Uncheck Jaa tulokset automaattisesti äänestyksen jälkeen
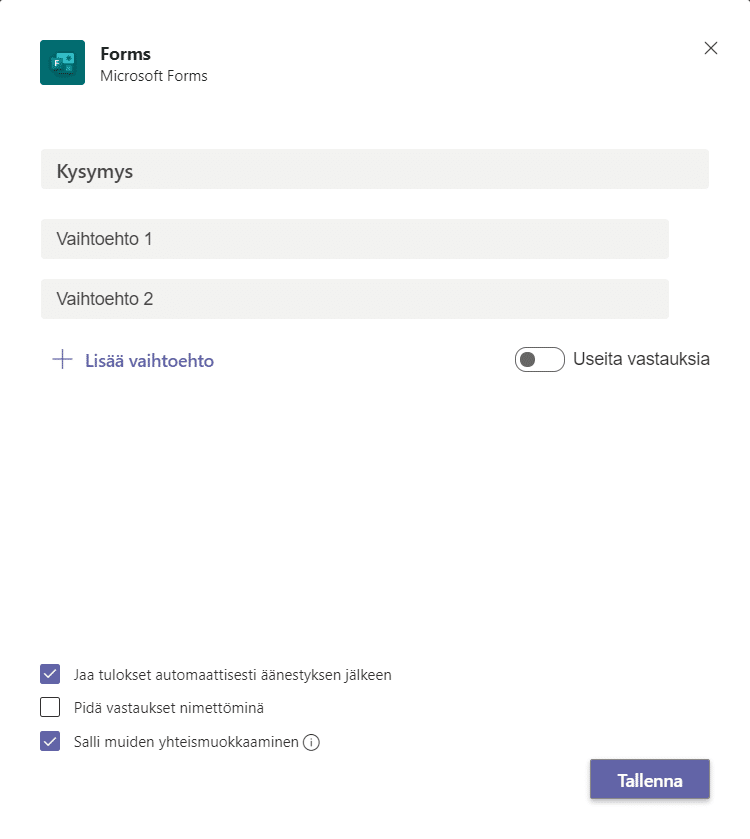The height and width of the screenshot is (839, 750). pyautogui.click(x=50, y=673)
